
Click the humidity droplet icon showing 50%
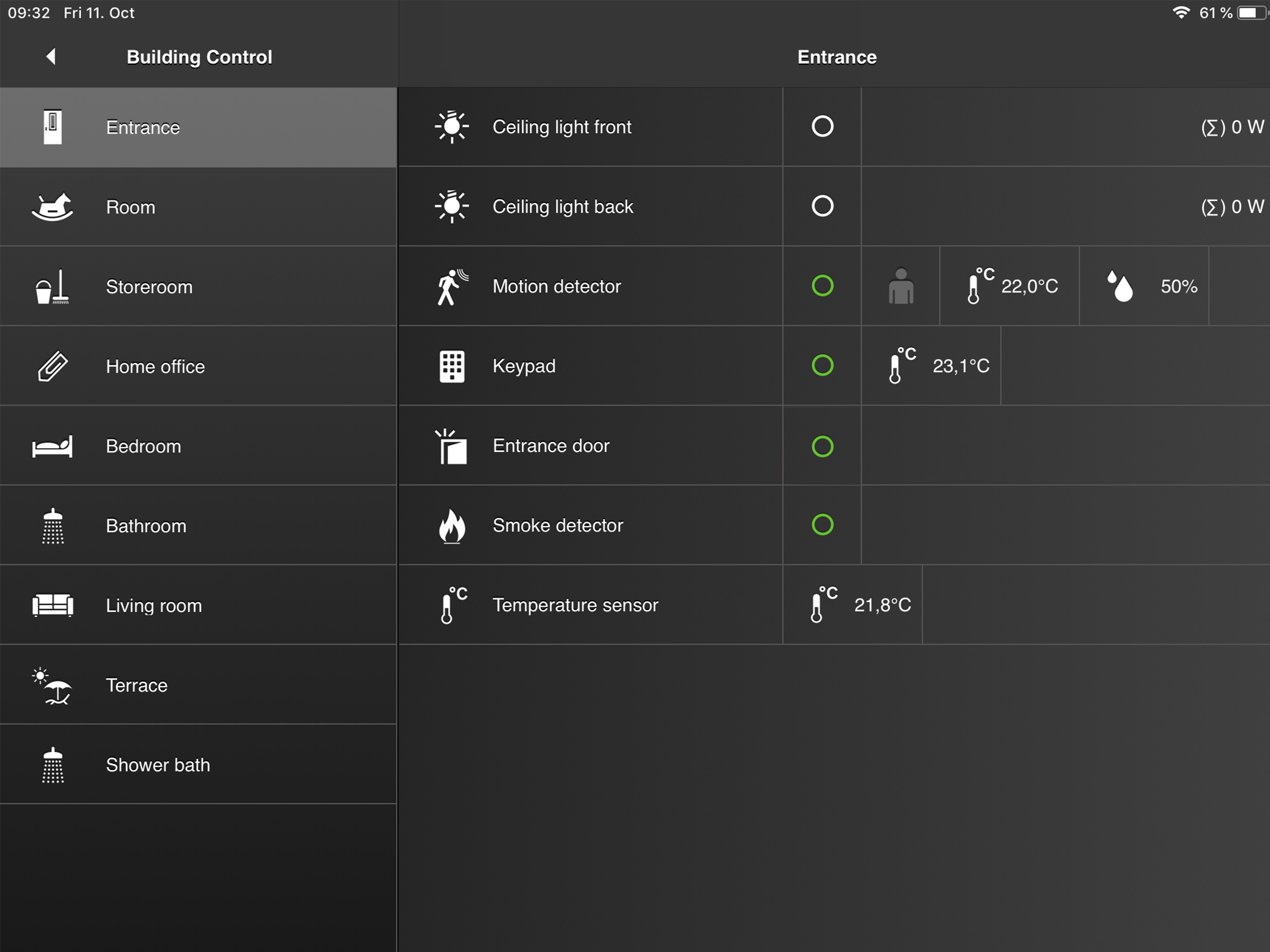click(x=1120, y=286)
